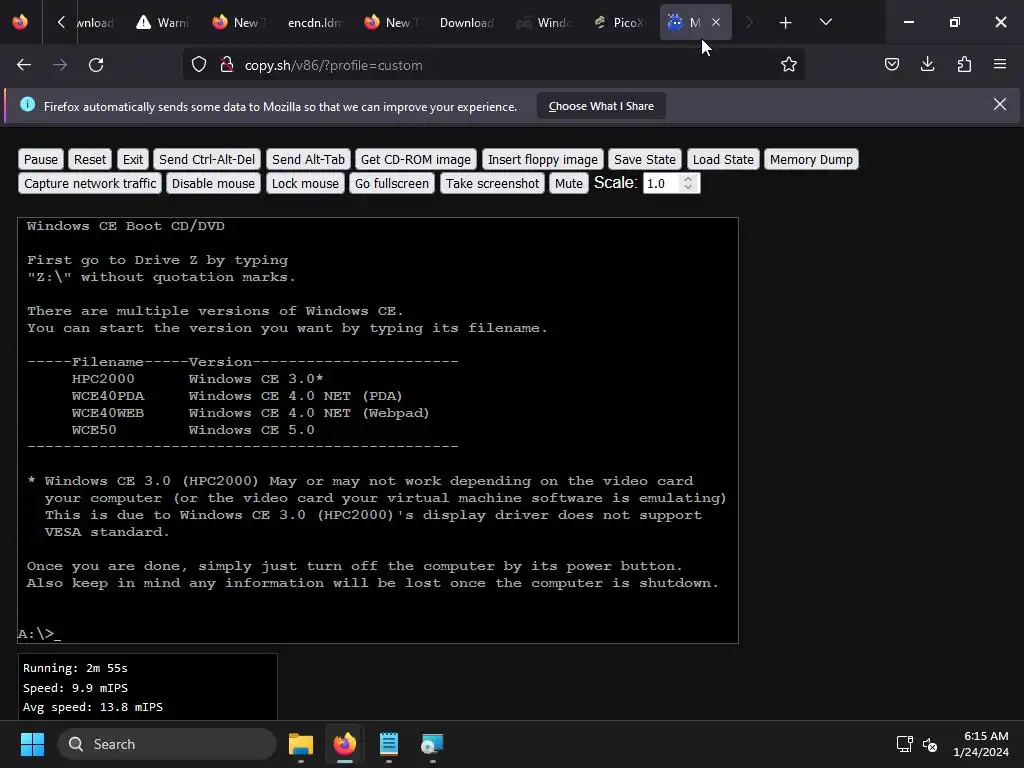
Task: Send Alt-Tab to the emulator
Action: [x=308, y=159]
